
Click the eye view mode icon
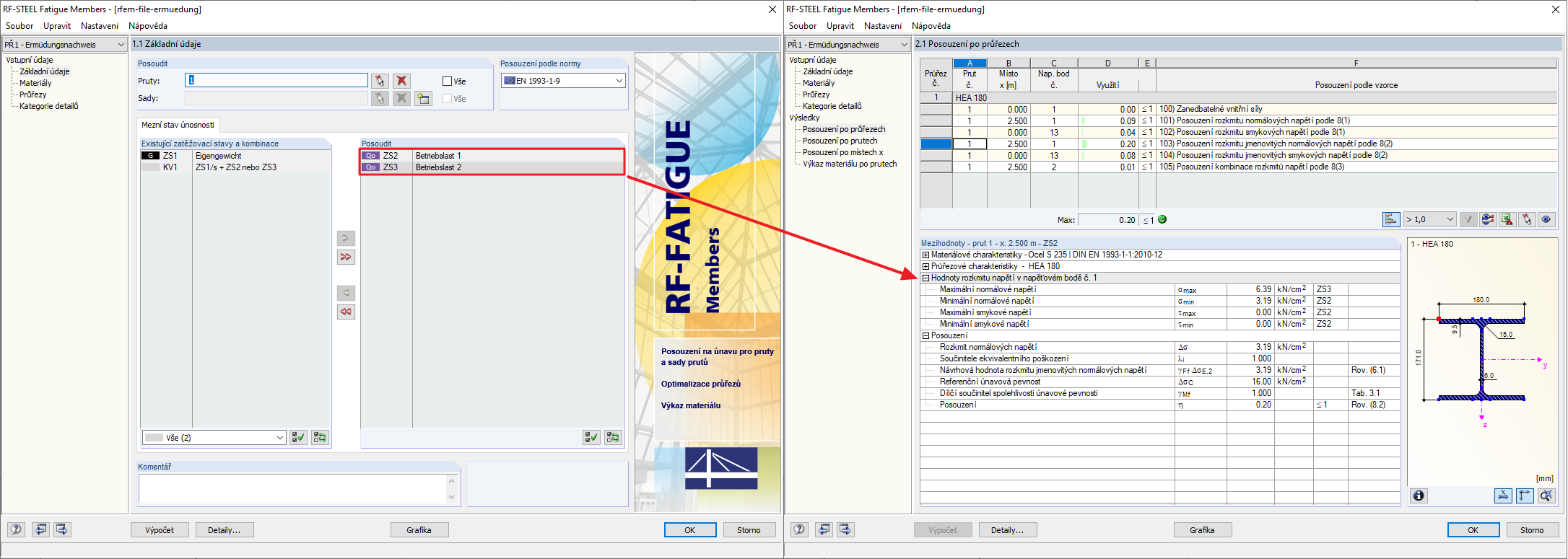click(x=1546, y=219)
